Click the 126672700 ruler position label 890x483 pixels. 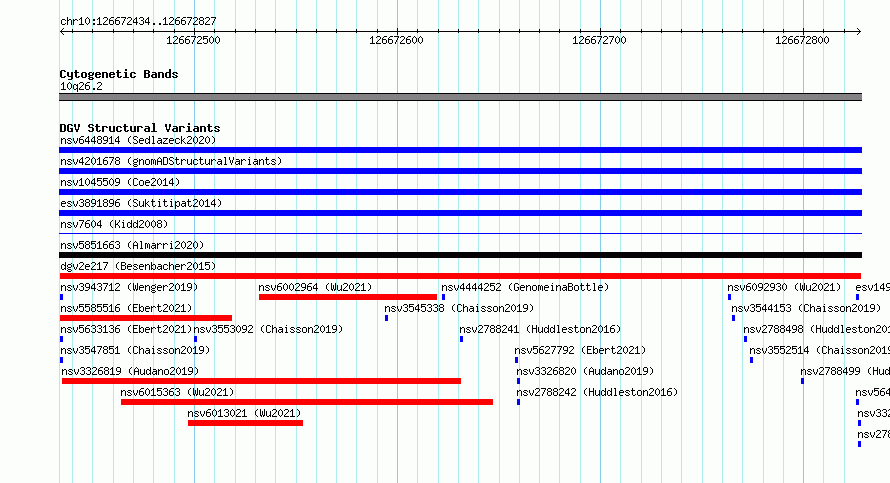click(599, 40)
